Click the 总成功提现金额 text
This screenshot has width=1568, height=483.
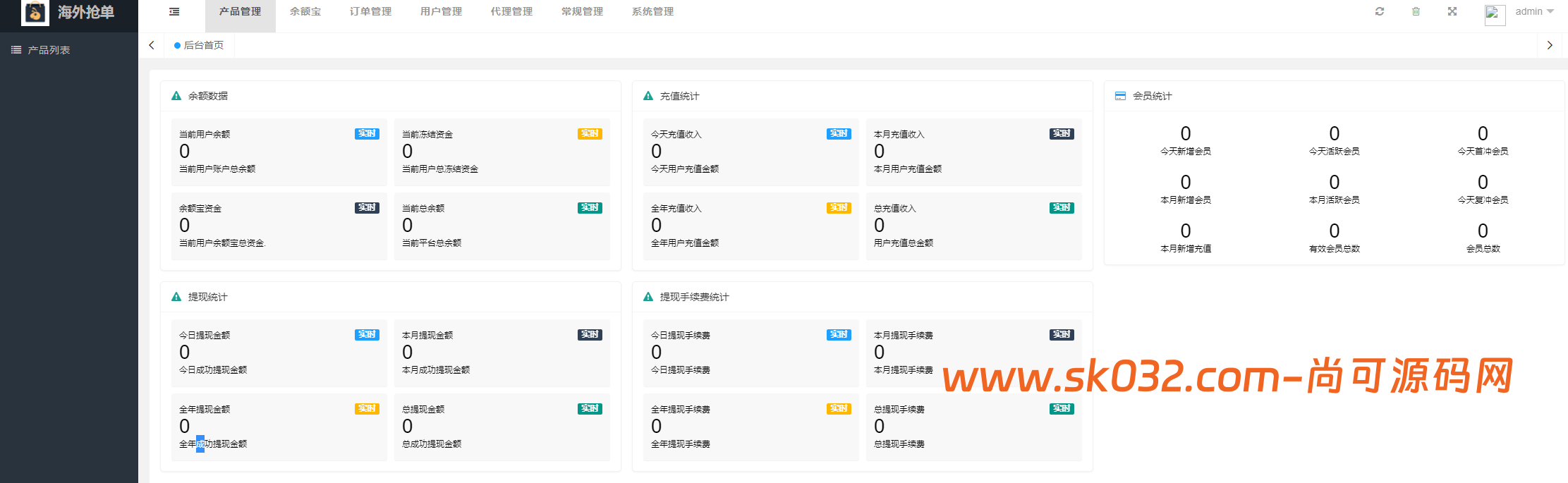(x=432, y=444)
